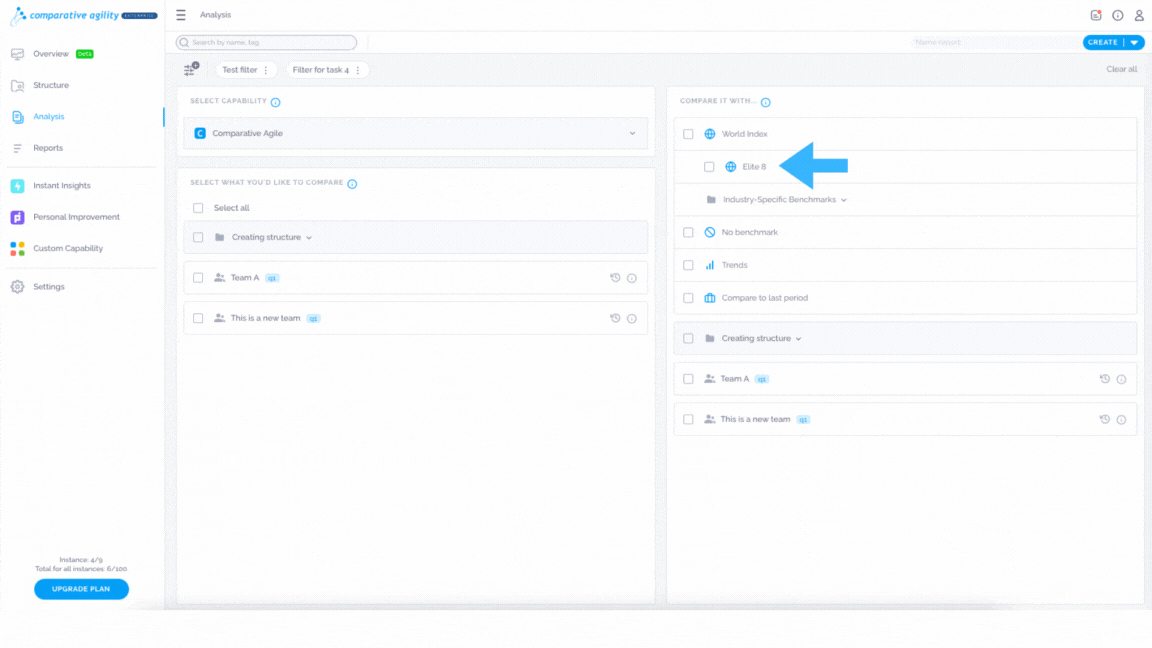Screen dimensions: 1152x648
Task: Enable the World Index checkbox
Action: [688, 134]
